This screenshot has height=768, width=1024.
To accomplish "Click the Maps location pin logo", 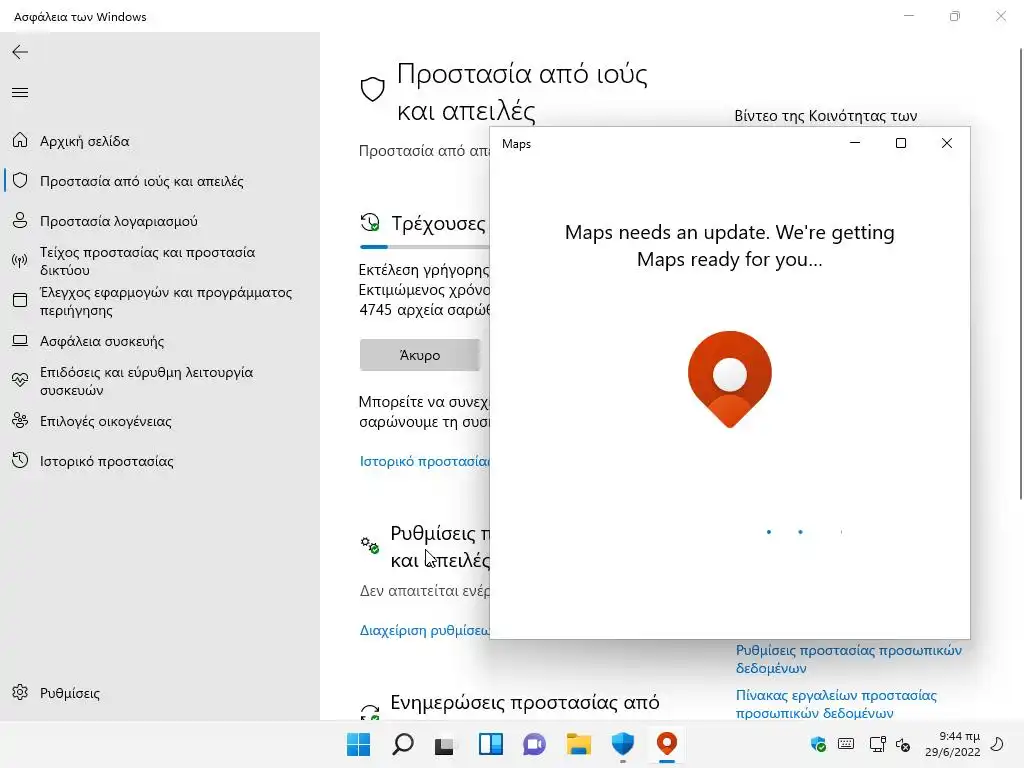I will click(729, 379).
